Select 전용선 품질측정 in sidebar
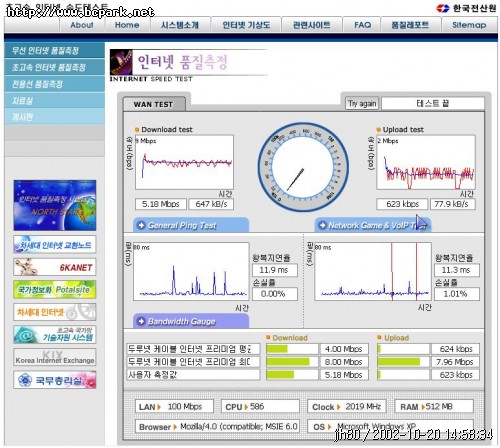The width and height of the screenshot is (500, 448). click(x=54, y=84)
